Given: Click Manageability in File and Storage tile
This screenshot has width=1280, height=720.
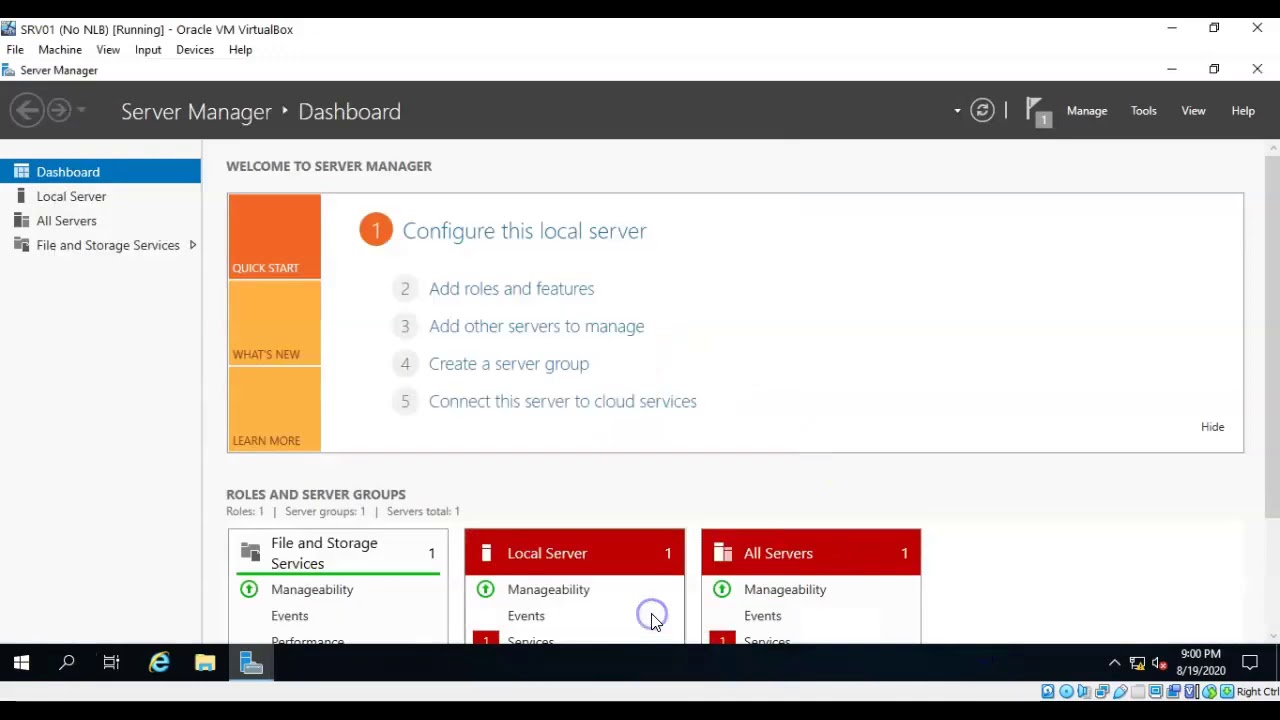Looking at the screenshot, I should pos(312,590).
